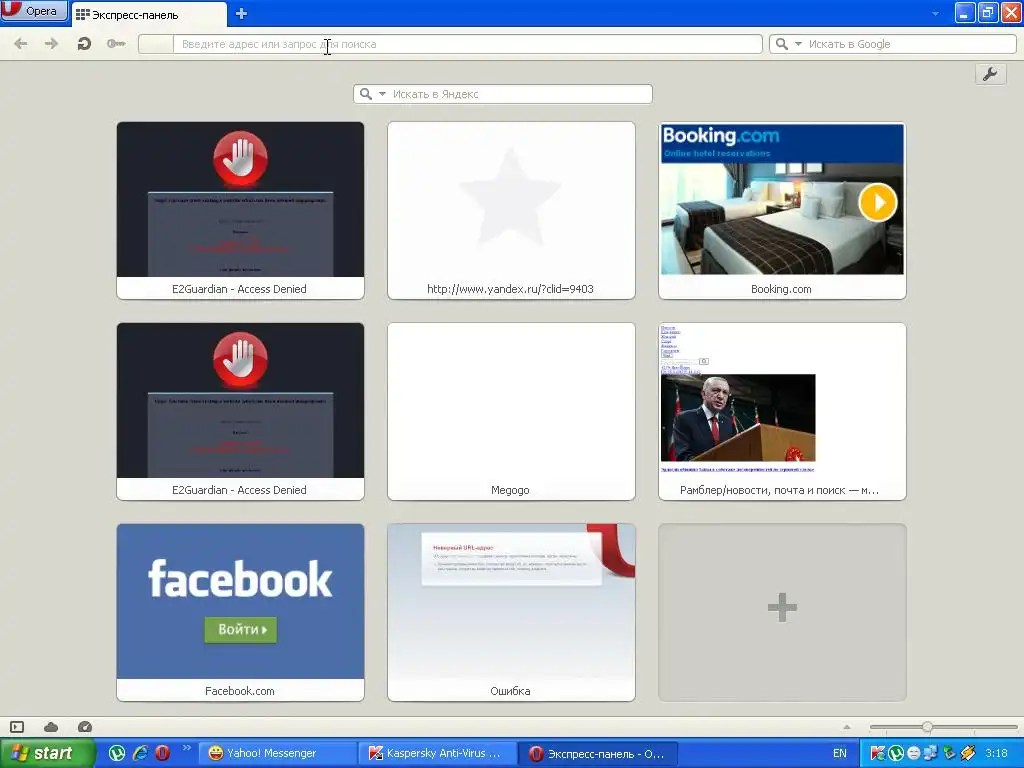Launch Opera from quick launch

(162, 753)
